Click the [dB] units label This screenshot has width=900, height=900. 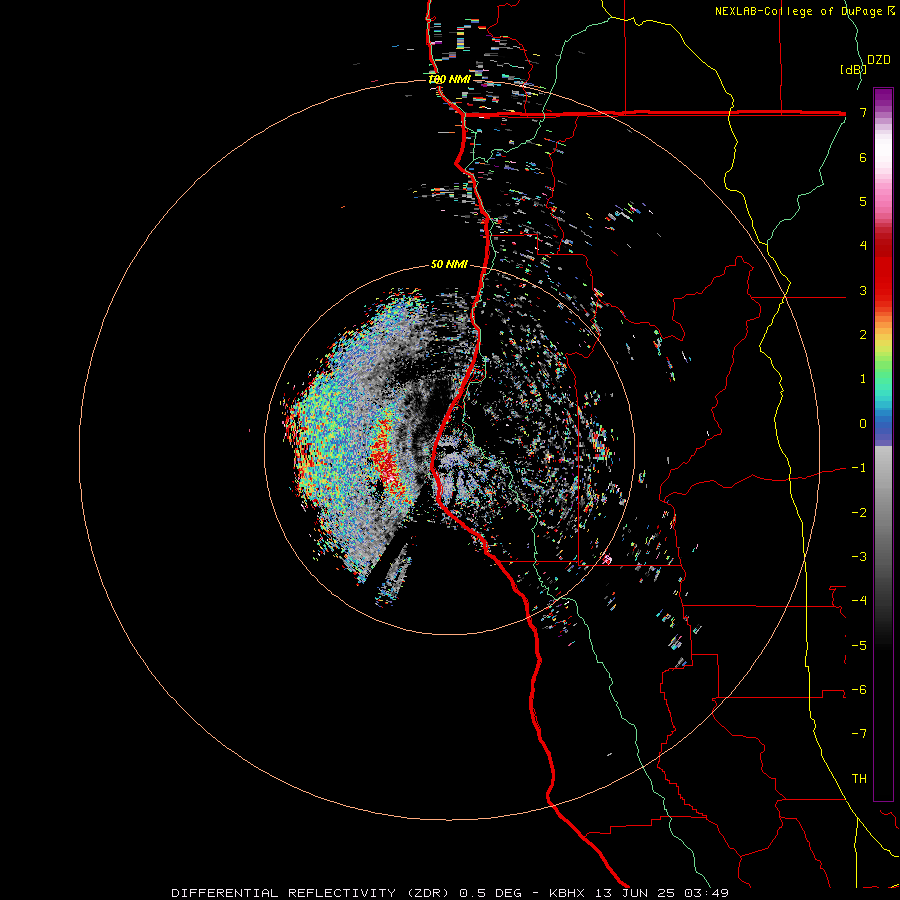[853, 69]
